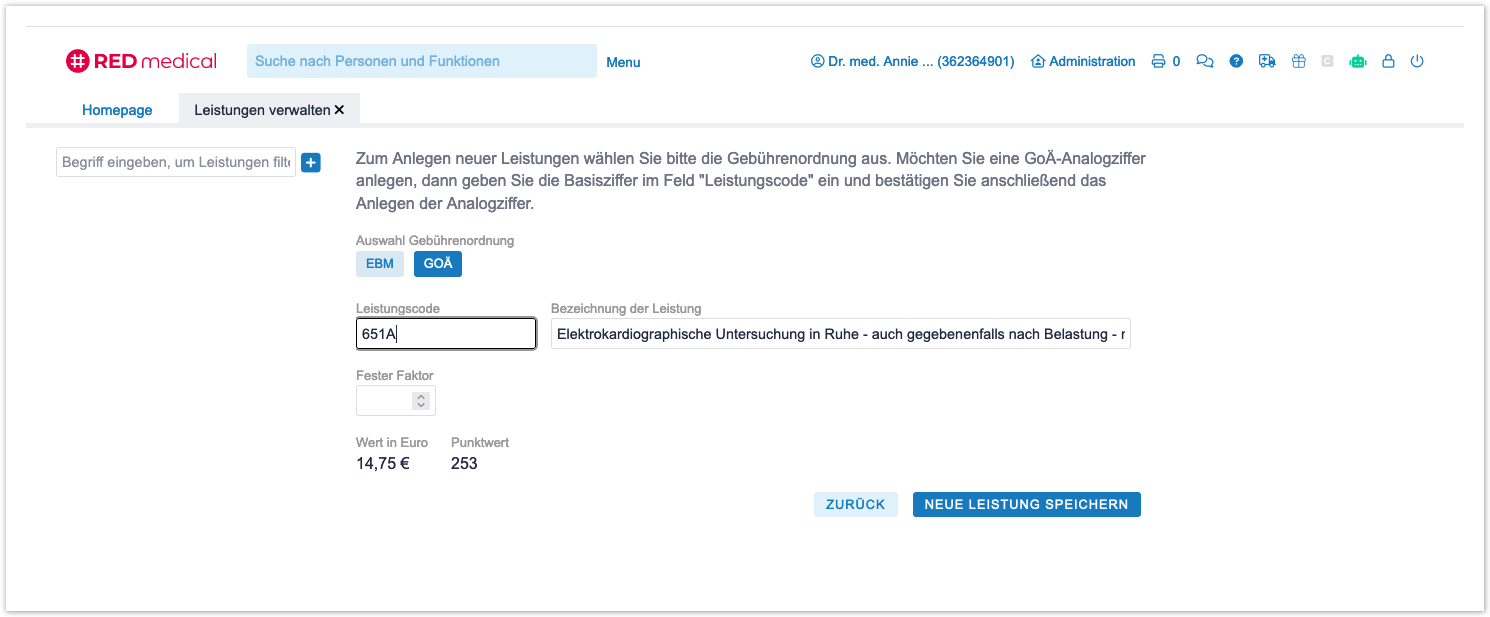Open the chat messages icon

1205,61
